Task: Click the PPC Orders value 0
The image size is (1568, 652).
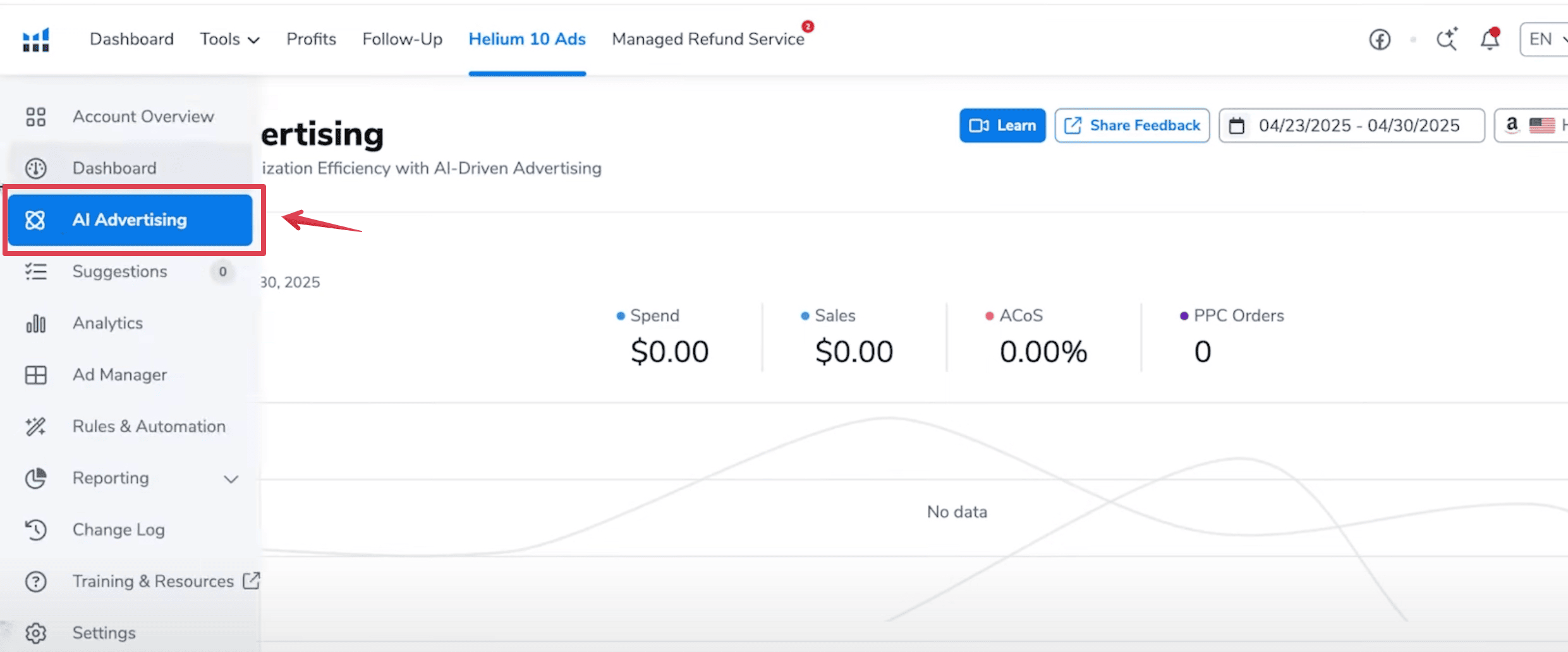Action: 1203,352
